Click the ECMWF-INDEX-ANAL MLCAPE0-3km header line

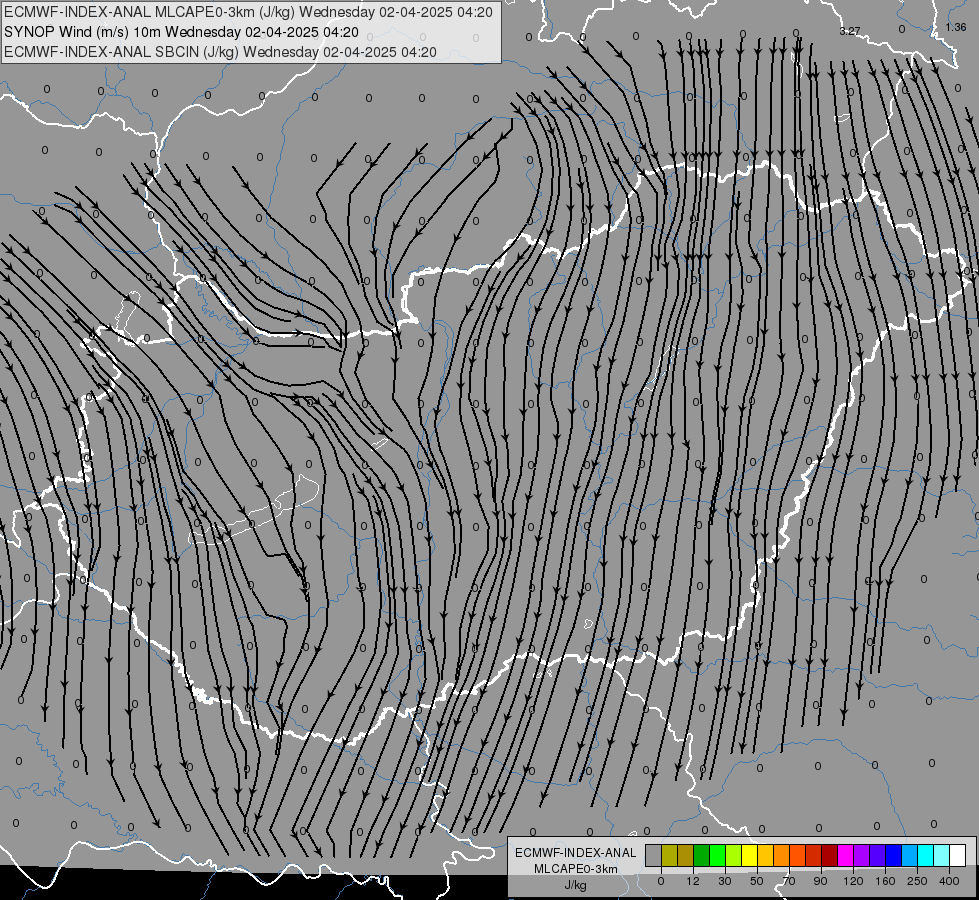(x=248, y=12)
